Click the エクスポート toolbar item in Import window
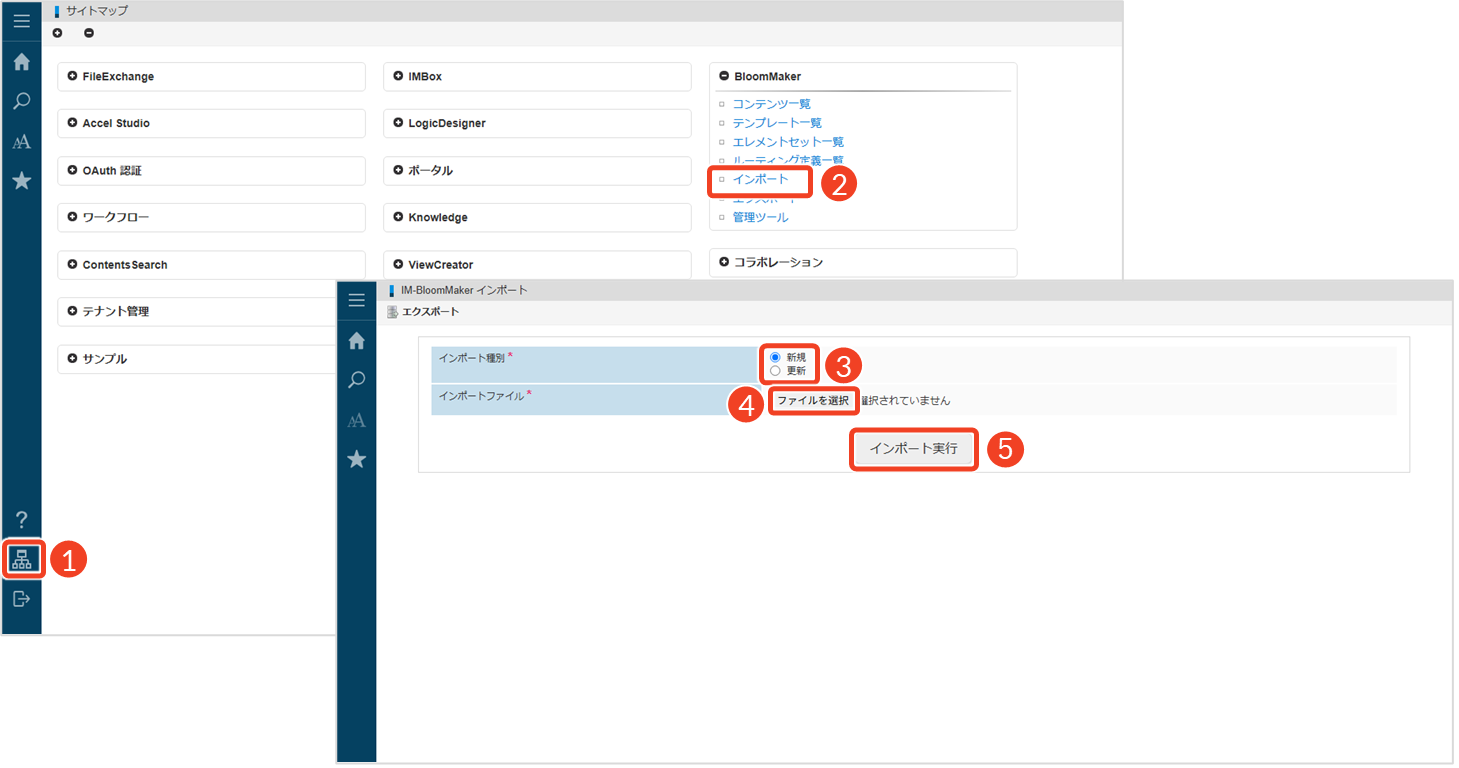Image resolution: width=1459 pixels, height=768 pixels. click(430, 312)
